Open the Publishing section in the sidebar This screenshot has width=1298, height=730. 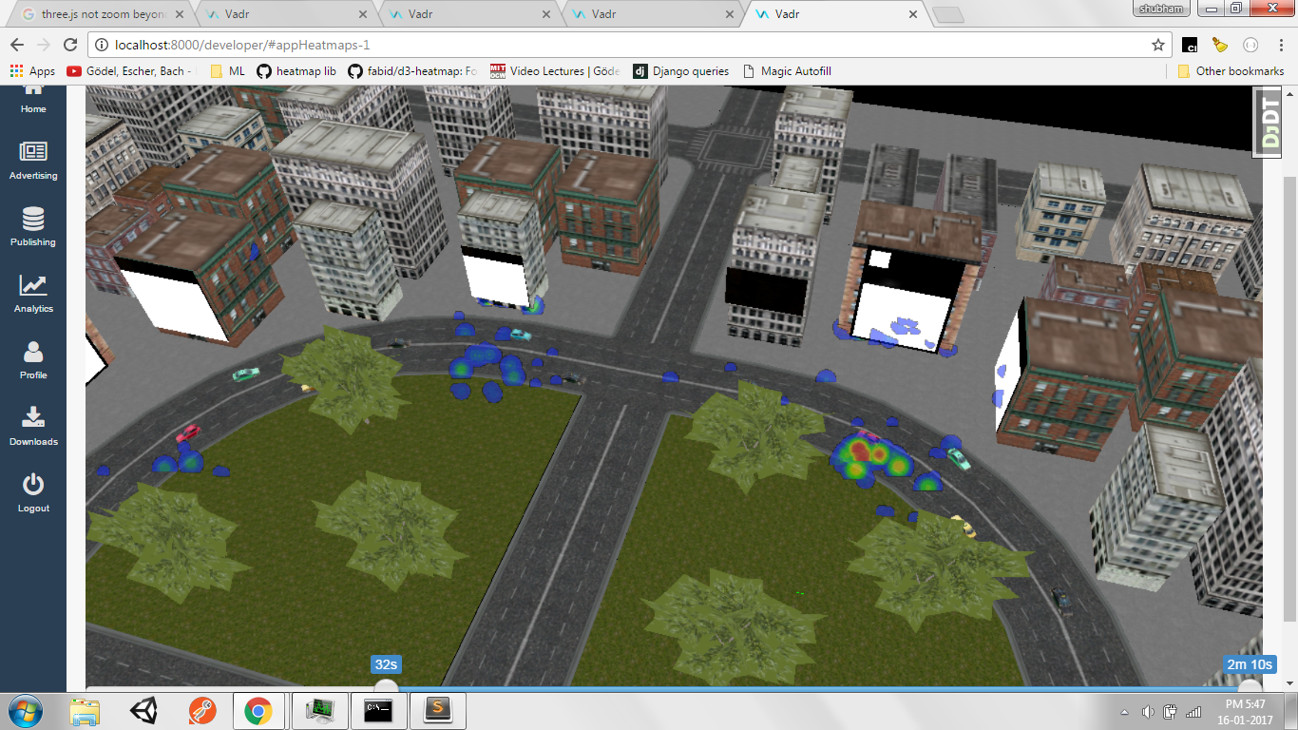(33, 228)
